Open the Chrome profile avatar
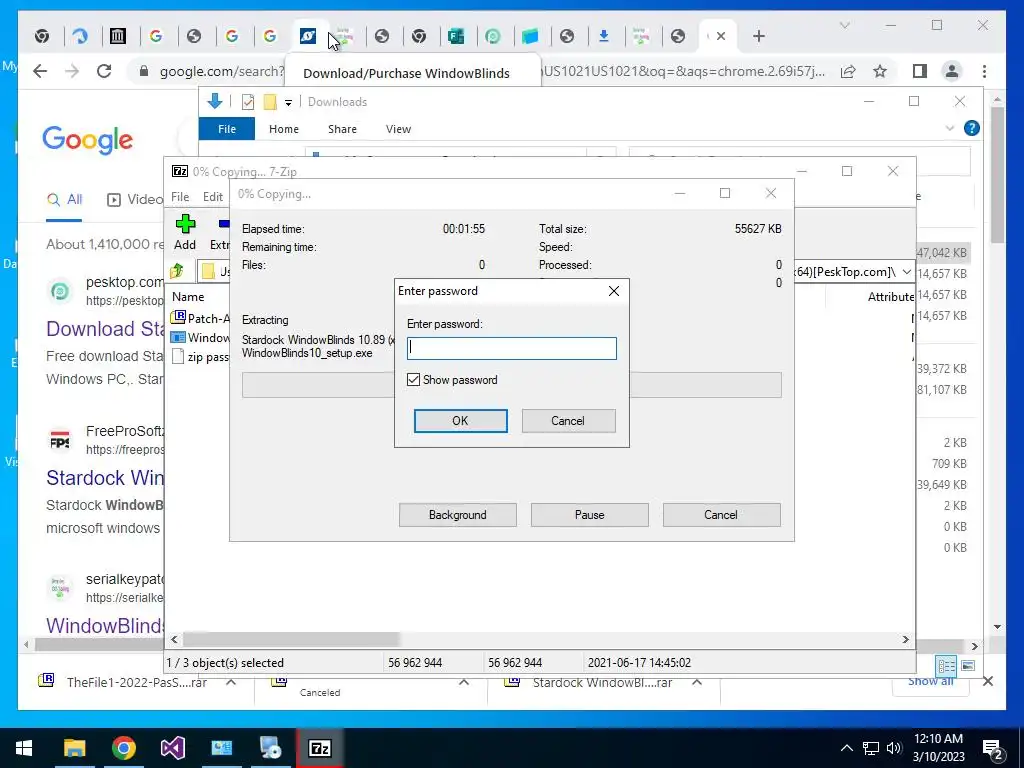 pyautogui.click(x=952, y=71)
